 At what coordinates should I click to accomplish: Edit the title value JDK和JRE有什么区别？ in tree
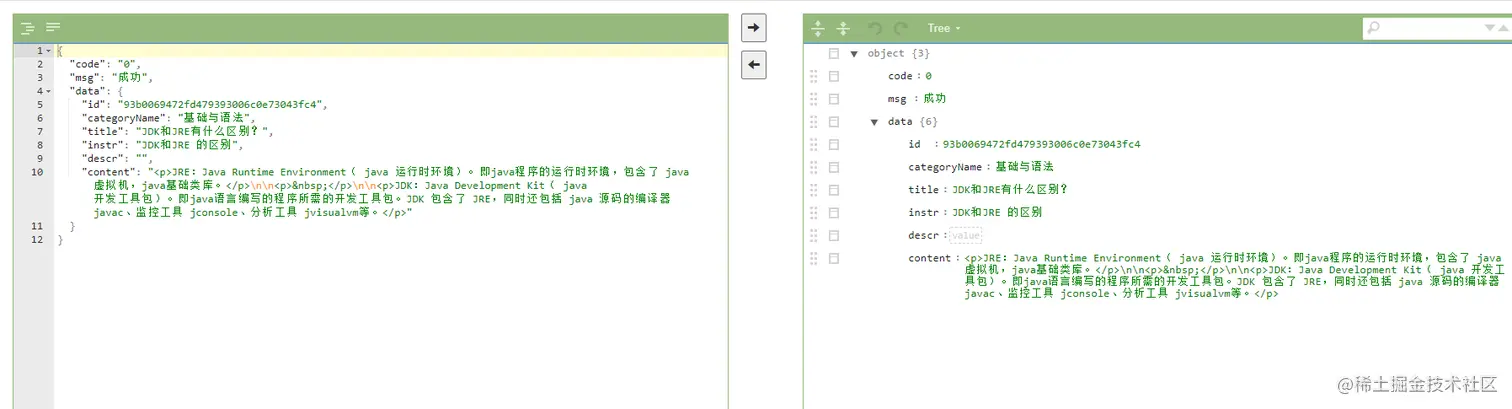tap(1011, 190)
